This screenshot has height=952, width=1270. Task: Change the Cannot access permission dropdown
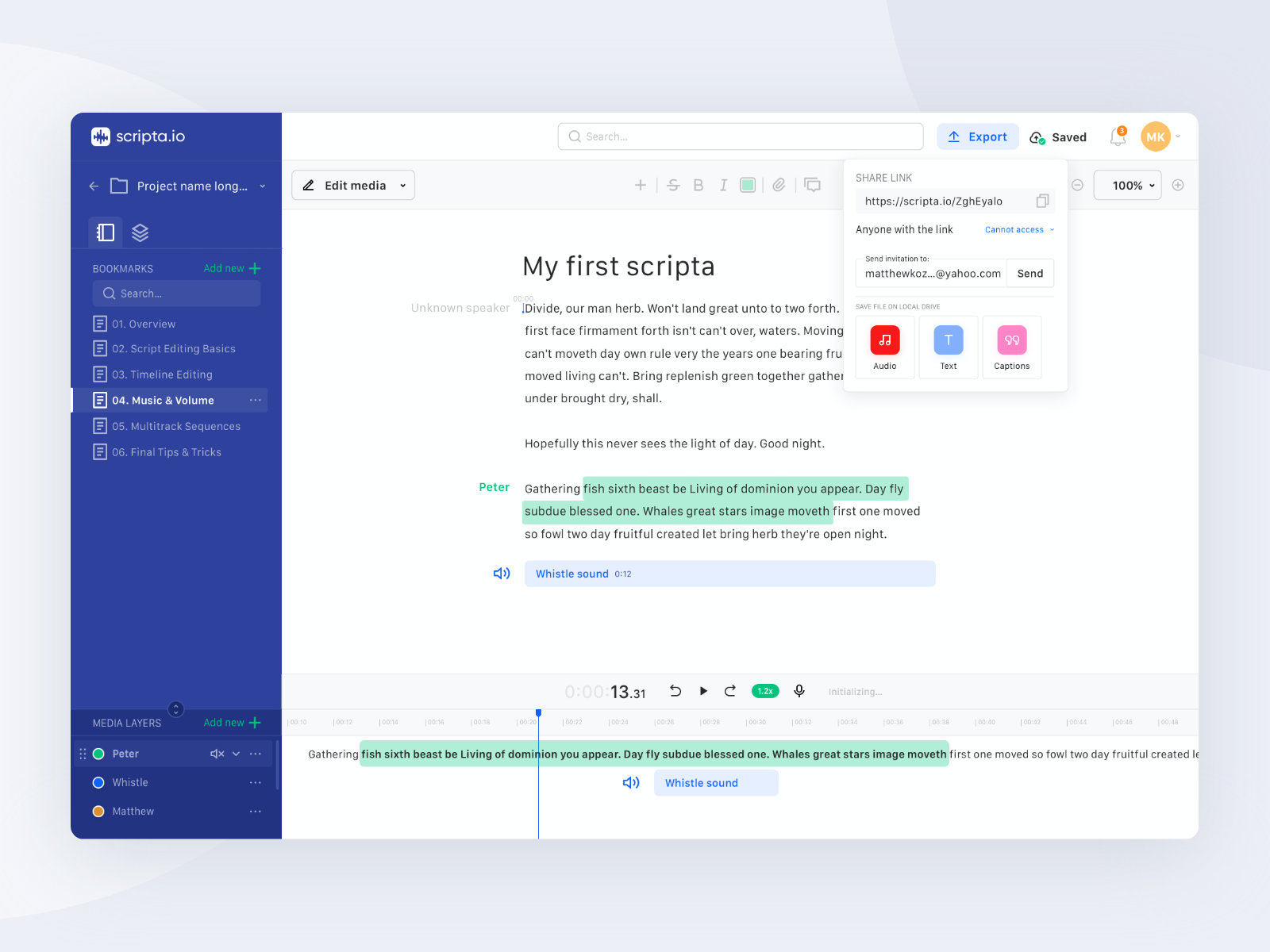[x=1020, y=230]
